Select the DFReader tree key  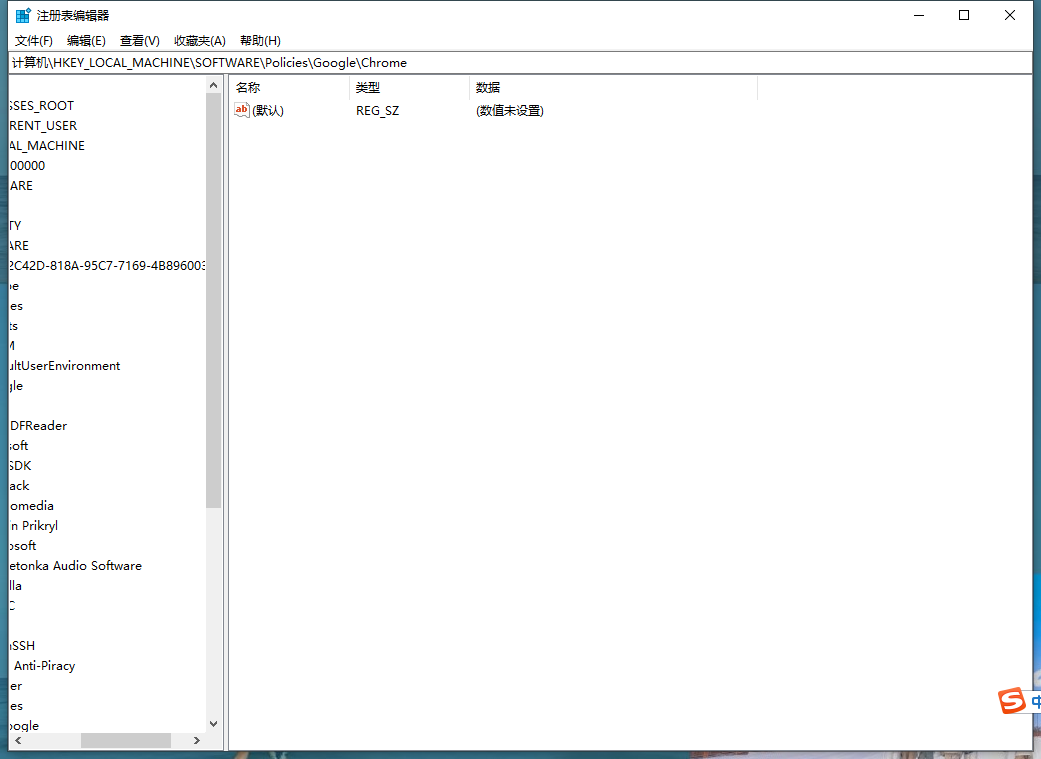(x=39, y=426)
